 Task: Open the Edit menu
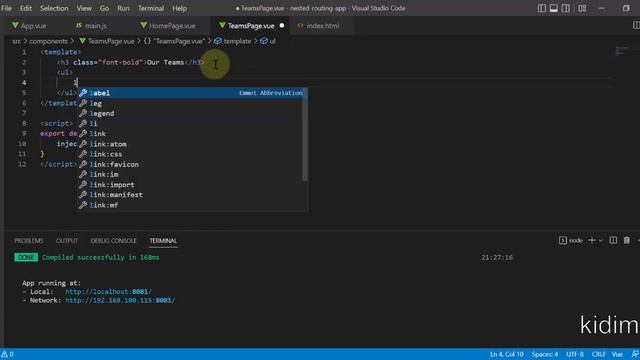(26, 8)
